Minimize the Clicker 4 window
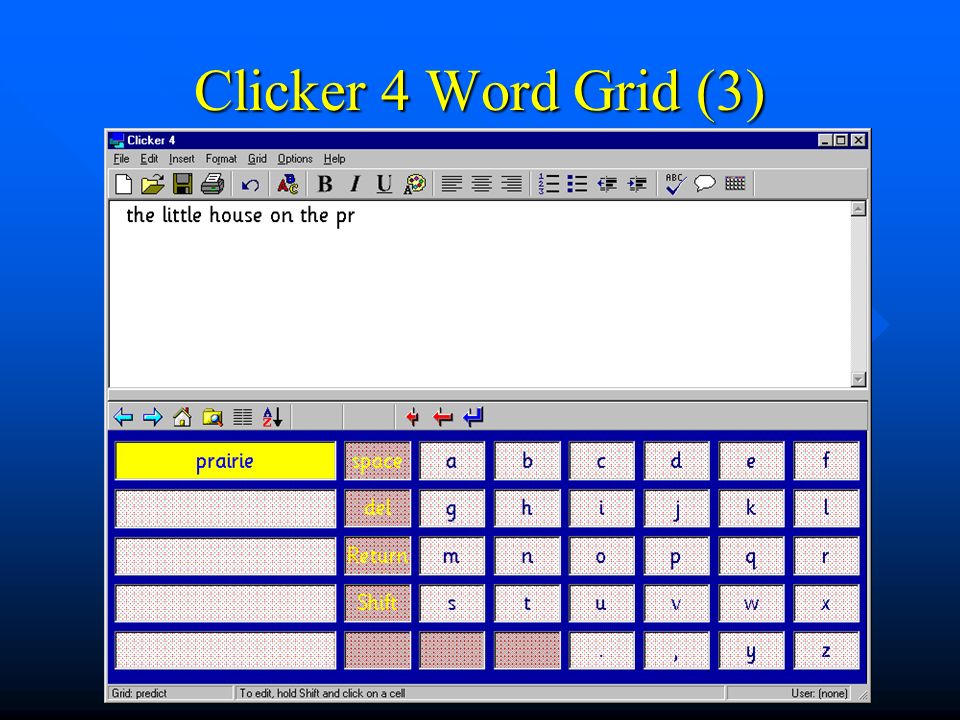 (825, 140)
